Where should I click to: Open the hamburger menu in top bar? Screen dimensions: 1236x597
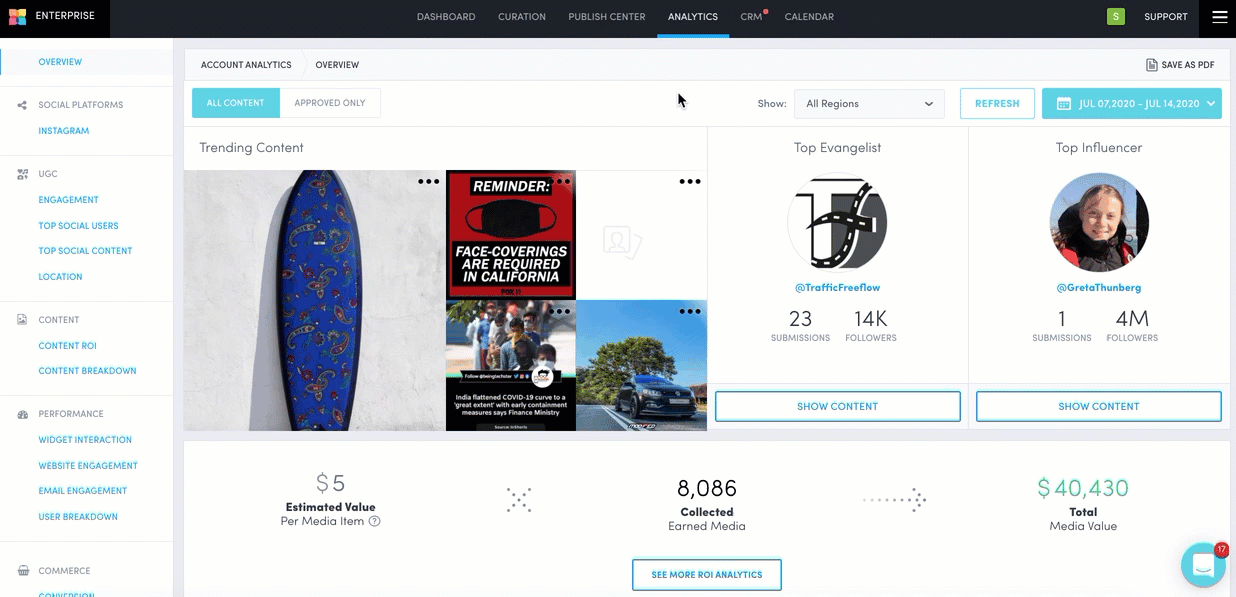(x=1219, y=17)
